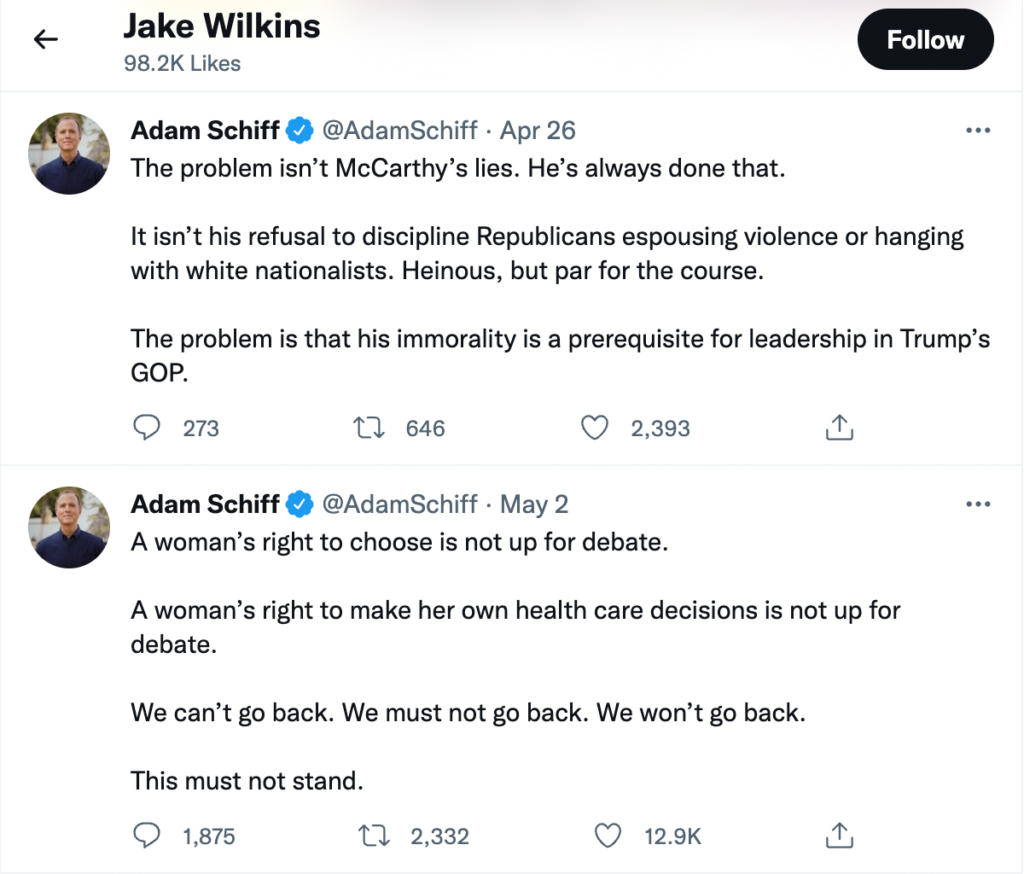The width and height of the screenshot is (1024, 874).
Task: Click Adam Schiff's avatar on second tweet
Action: (x=70, y=527)
